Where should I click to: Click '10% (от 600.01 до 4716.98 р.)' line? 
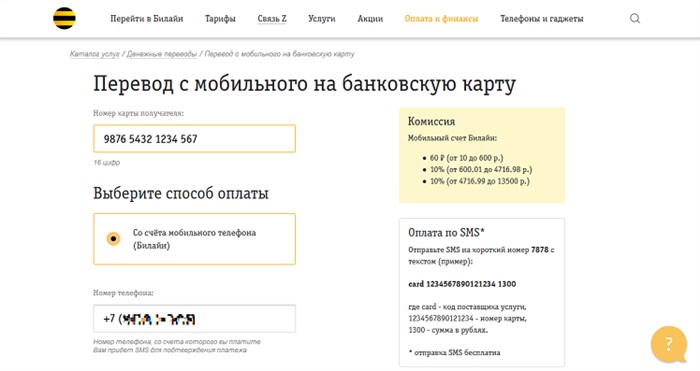(481, 170)
